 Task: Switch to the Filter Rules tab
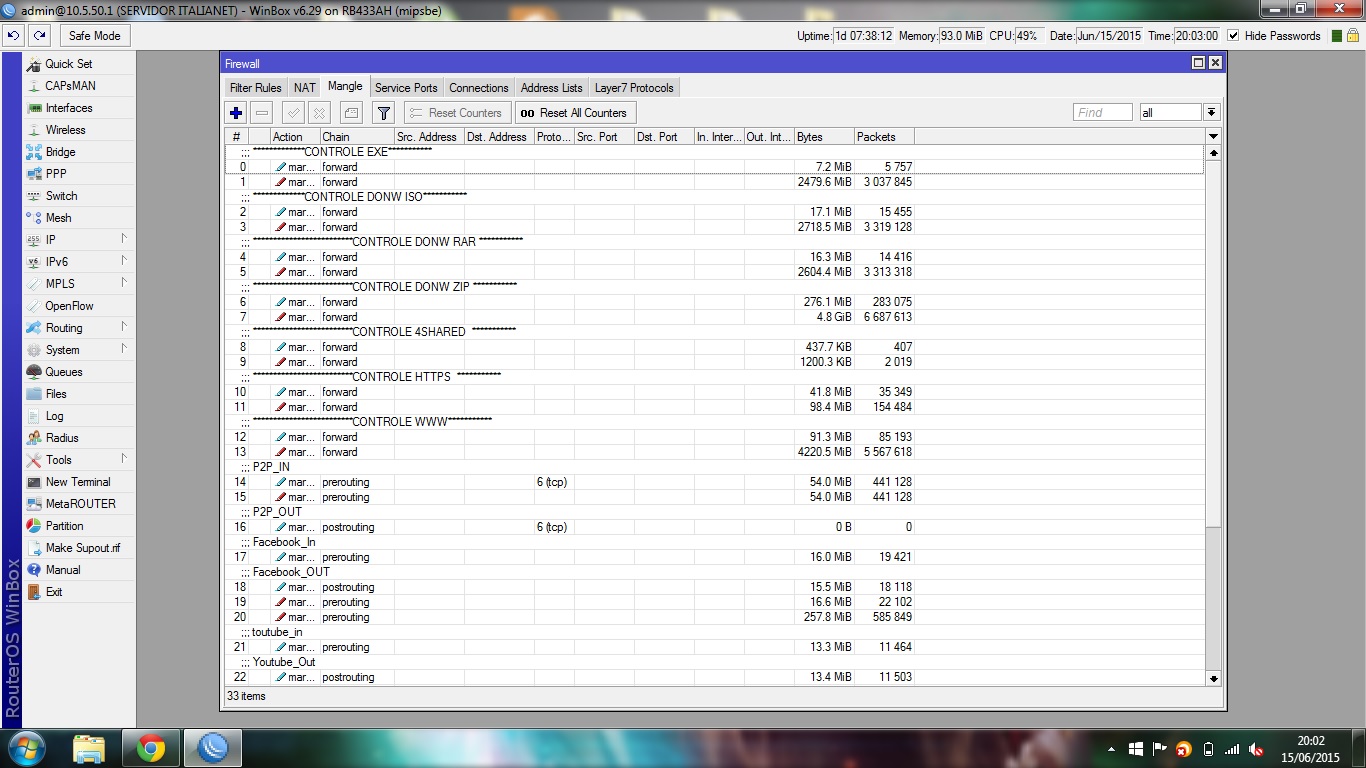click(x=255, y=88)
